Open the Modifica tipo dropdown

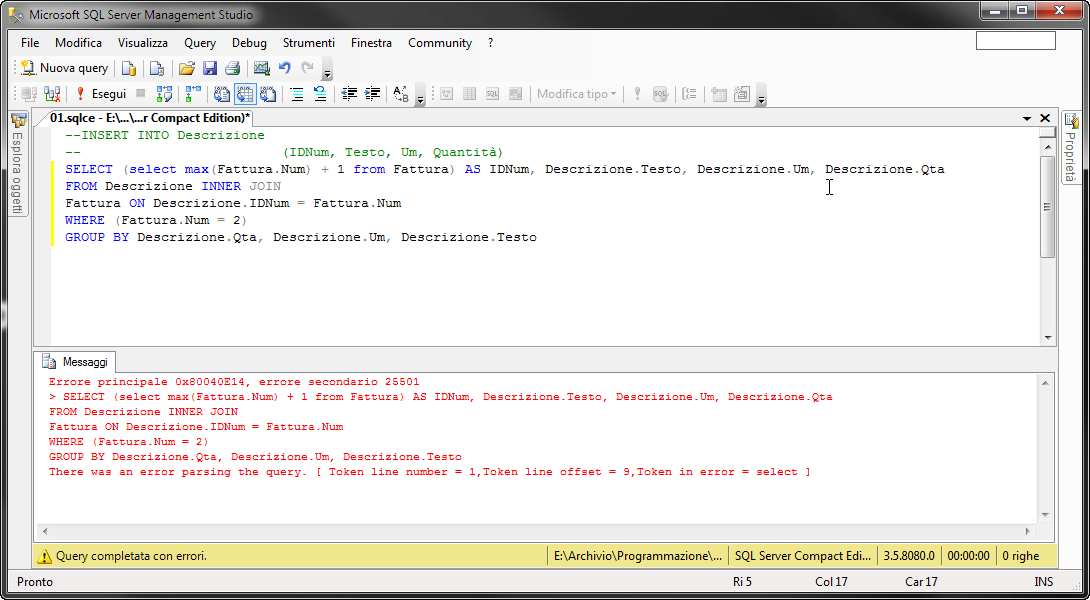(x=576, y=94)
